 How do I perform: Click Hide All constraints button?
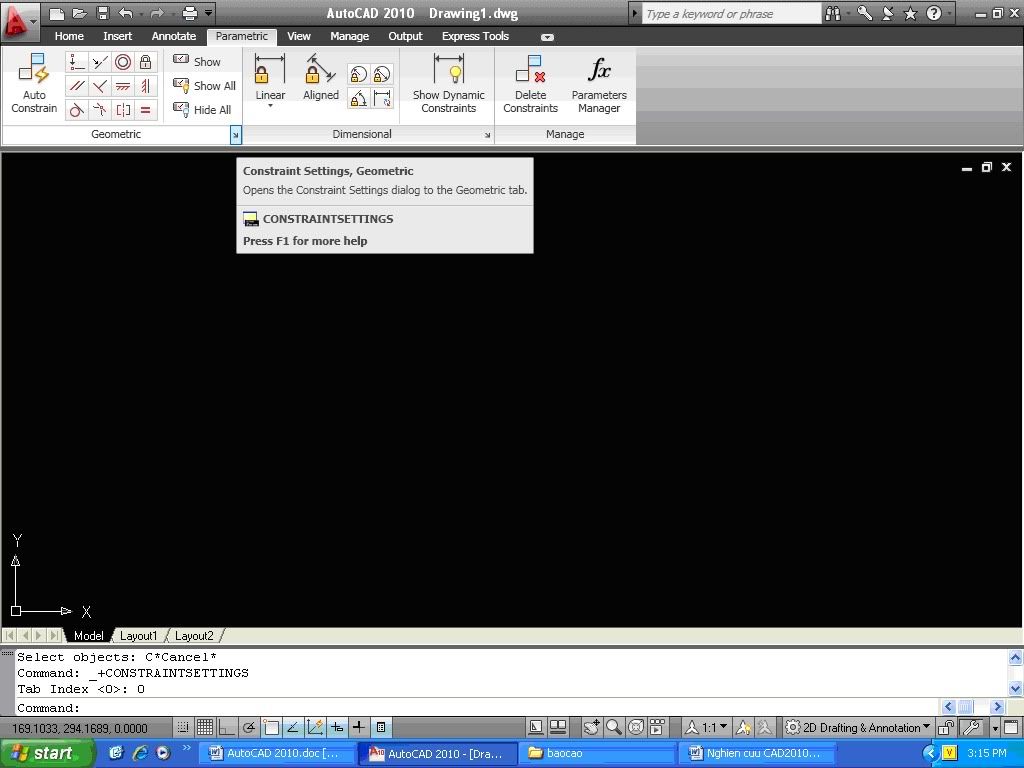(x=203, y=110)
